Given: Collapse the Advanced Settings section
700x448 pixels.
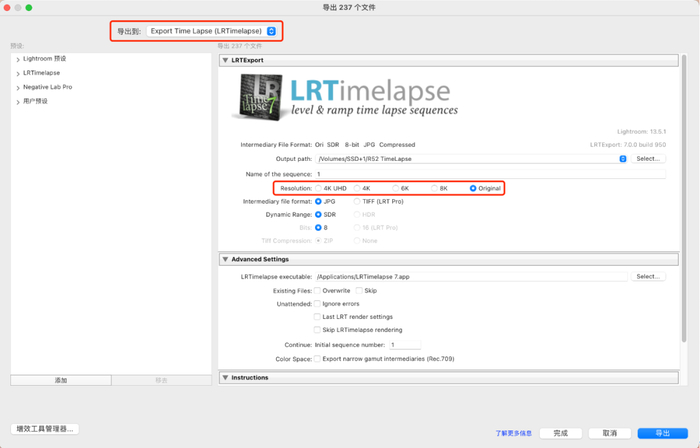Looking at the screenshot, I should (225, 259).
